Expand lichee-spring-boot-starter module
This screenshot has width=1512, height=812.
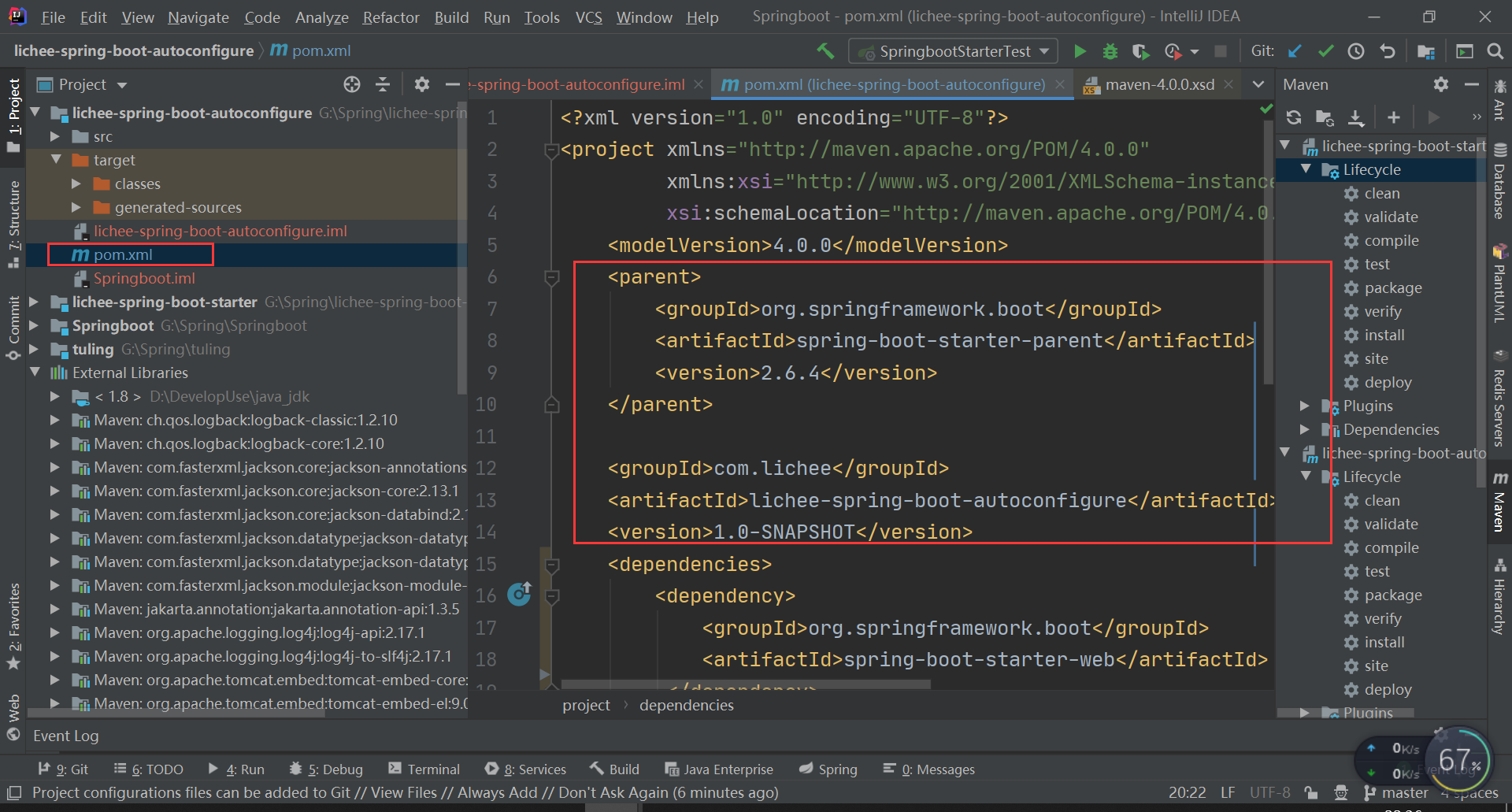click(34, 302)
